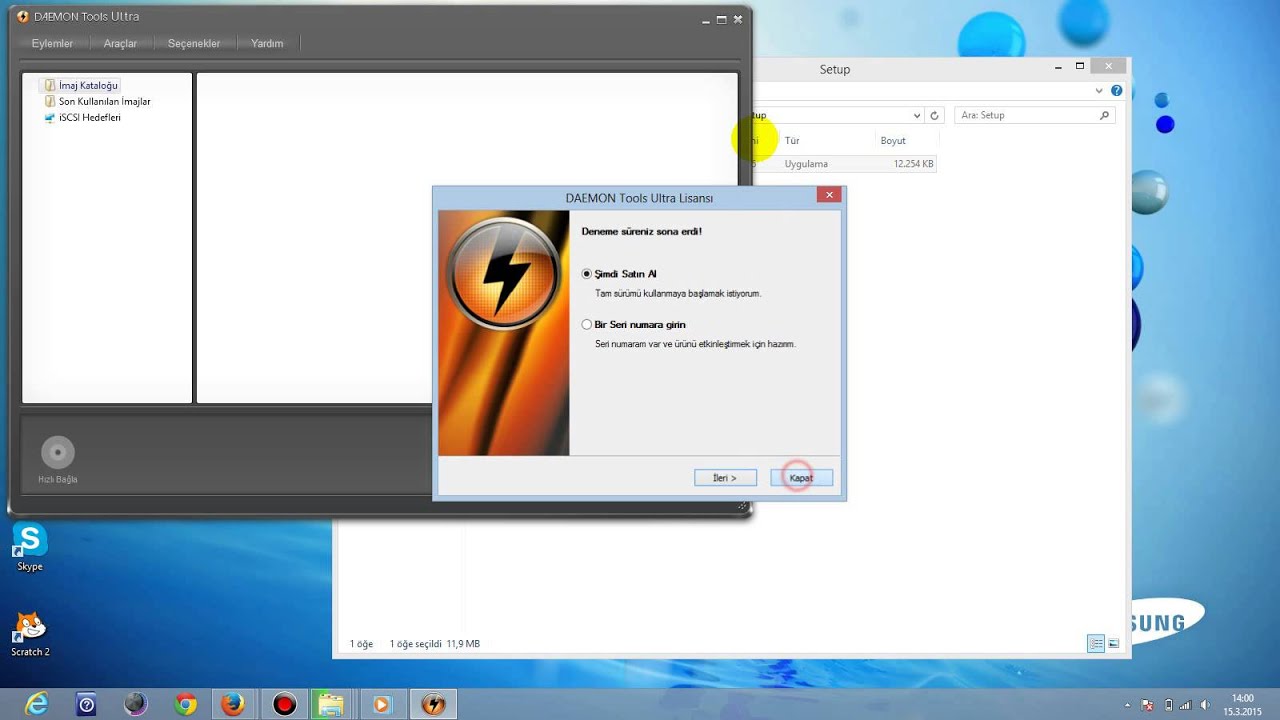Show hidden system tray icons
The width and height of the screenshot is (1280, 720).
point(1128,705)
